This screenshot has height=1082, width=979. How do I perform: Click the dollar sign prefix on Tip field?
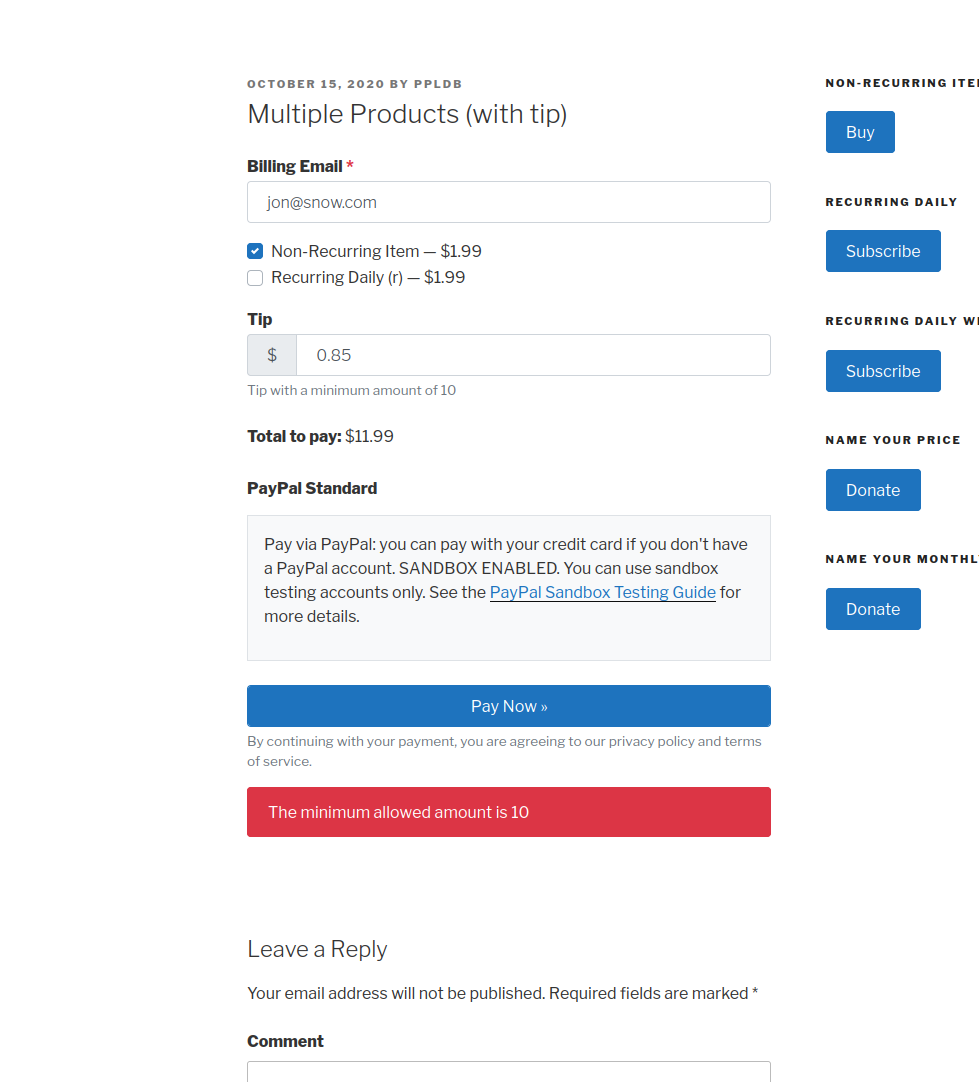tap(271, 355)
